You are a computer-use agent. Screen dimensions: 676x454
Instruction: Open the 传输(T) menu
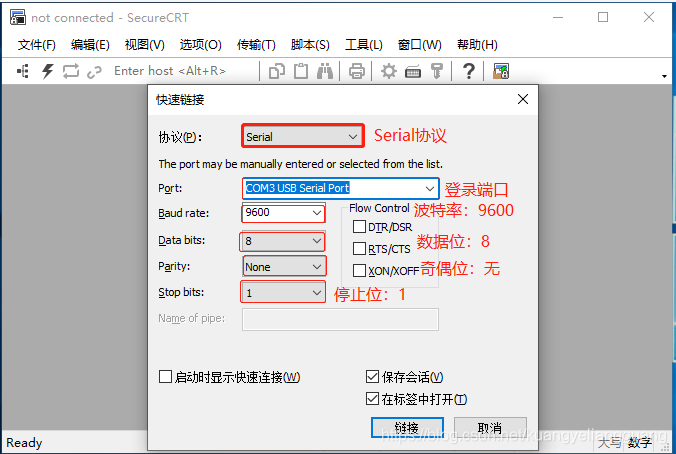click(256, 45)
